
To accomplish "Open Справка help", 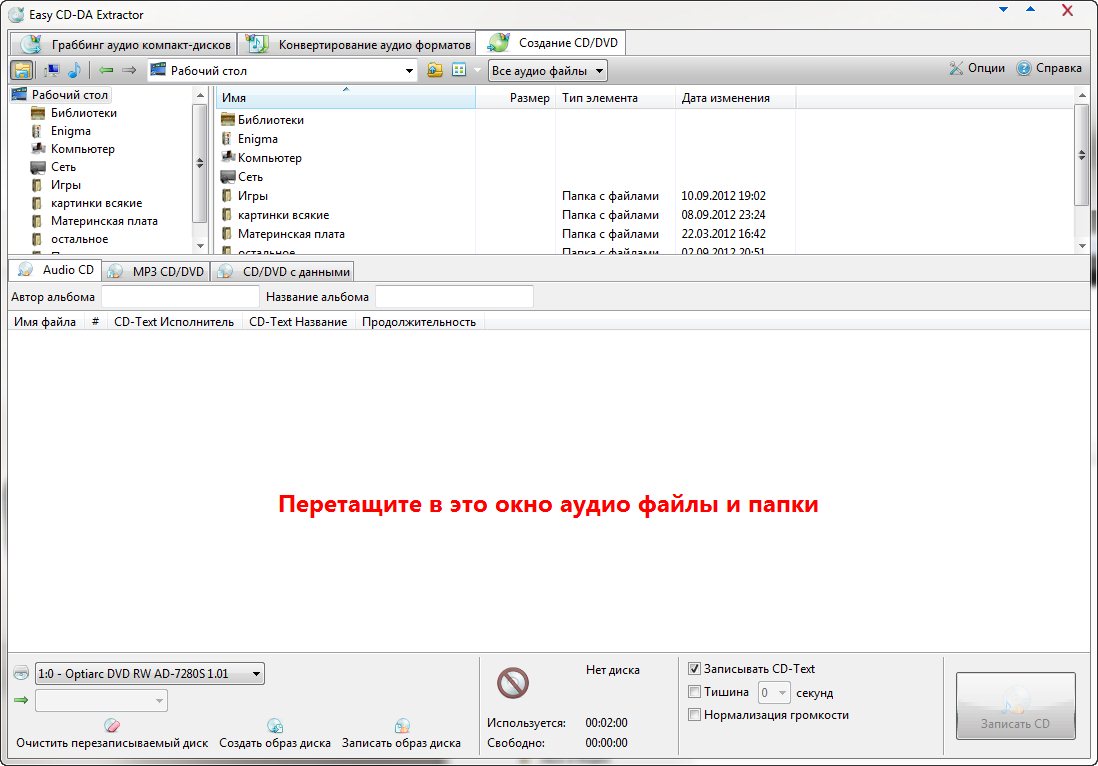I will (x=1049, y=68).
